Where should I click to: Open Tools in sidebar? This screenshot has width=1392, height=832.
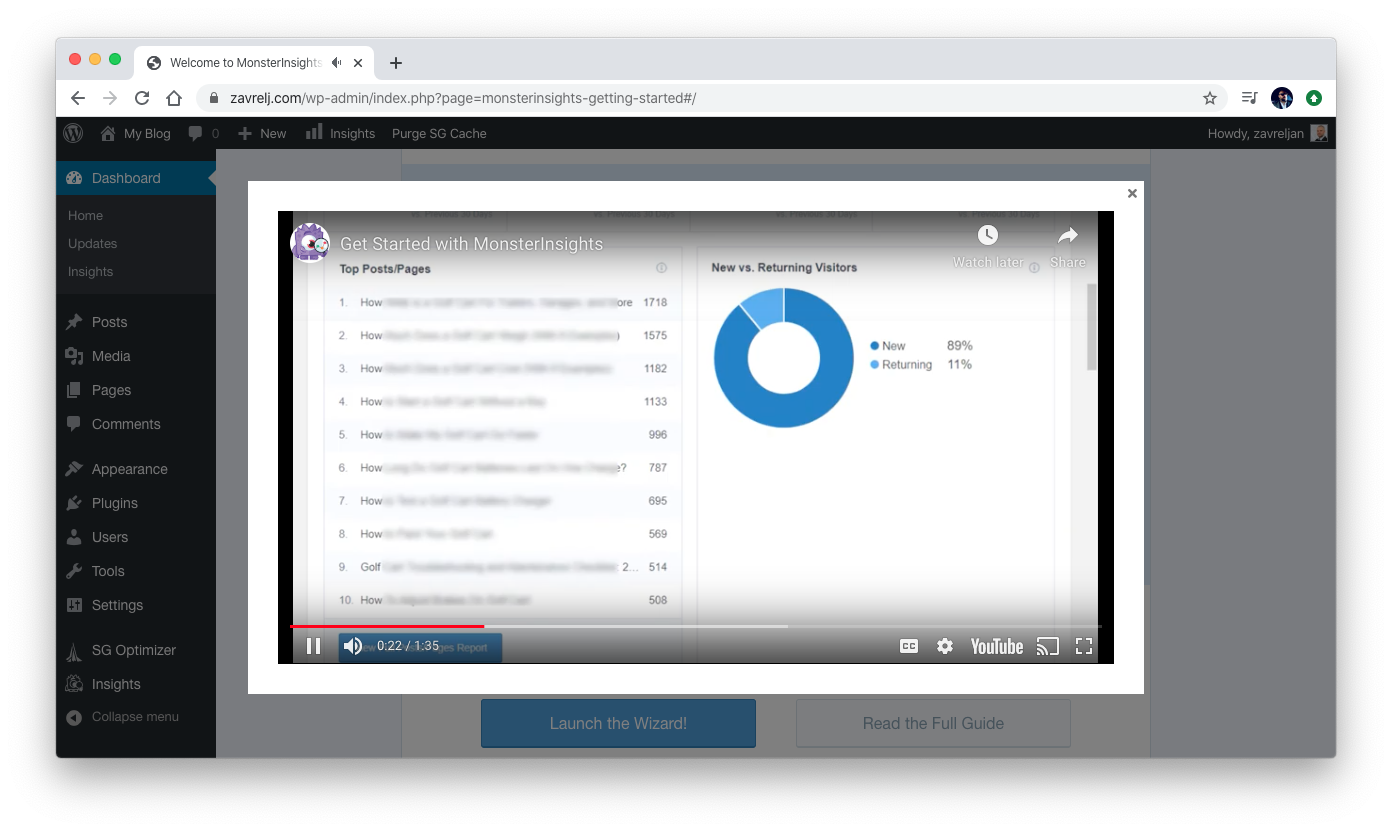pos(136,571)
